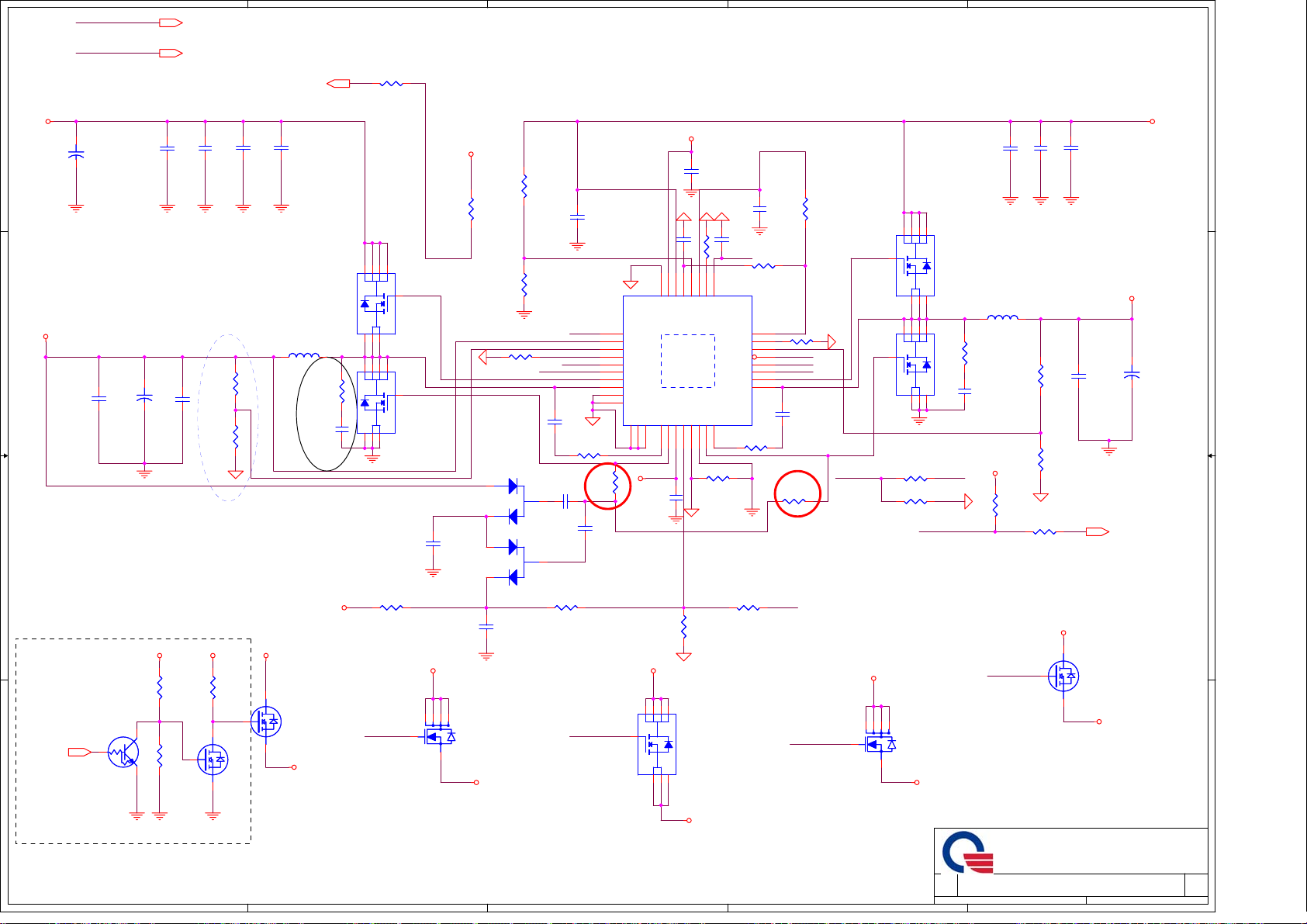Select the lower MOSFET package left of the IC
This screenshot has width=1307, height=924.
click(376, 403)
